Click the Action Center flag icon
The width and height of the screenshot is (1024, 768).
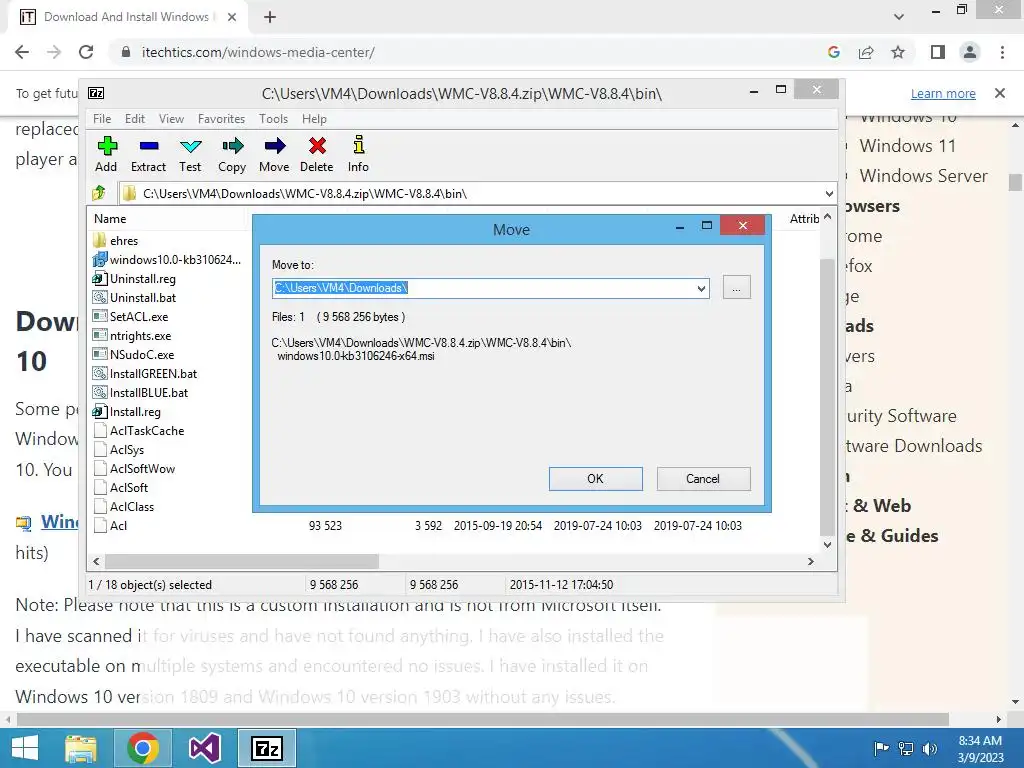click(882, 748)
